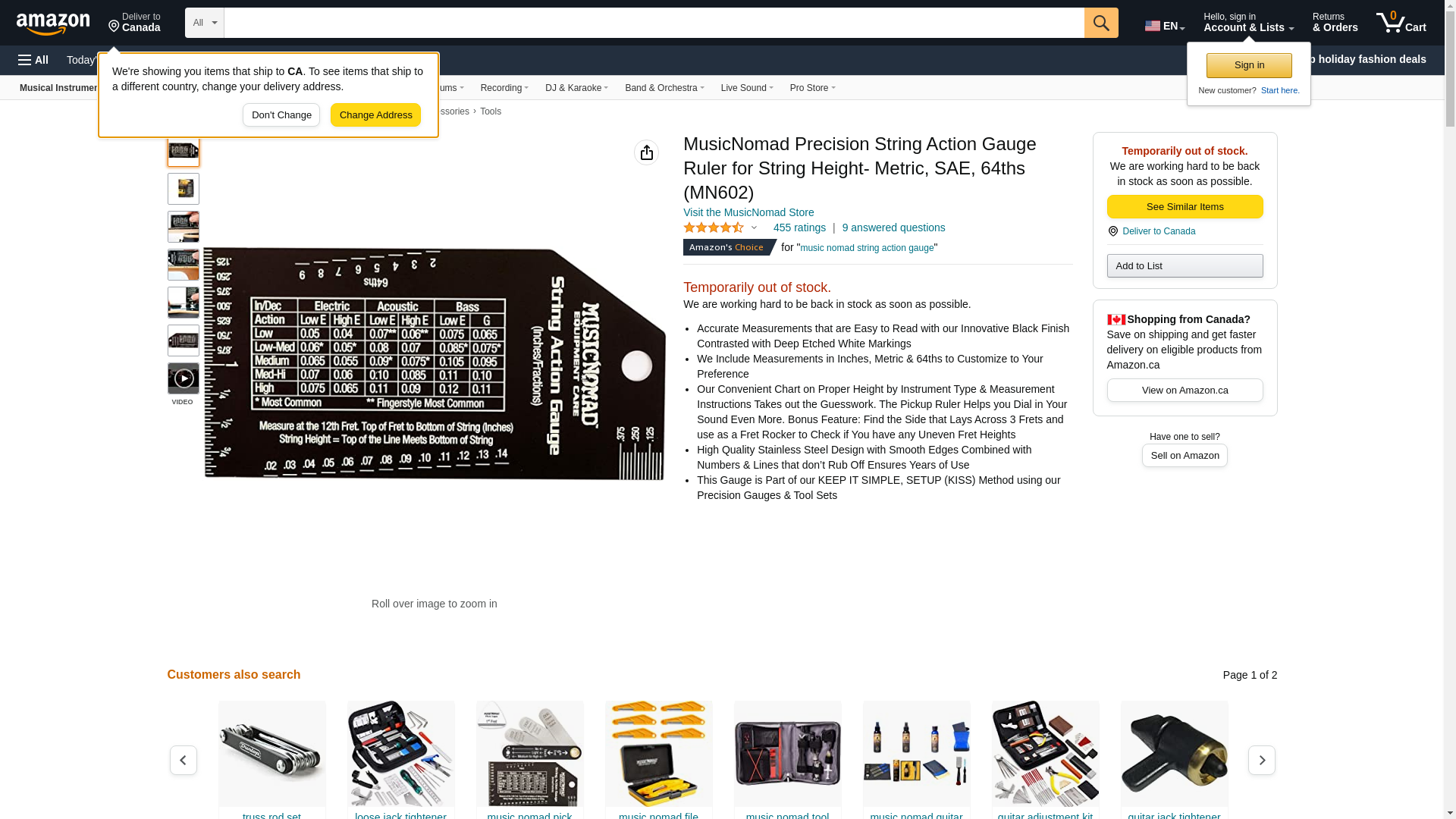Go to next carousel page arrow

(1262, 760)
